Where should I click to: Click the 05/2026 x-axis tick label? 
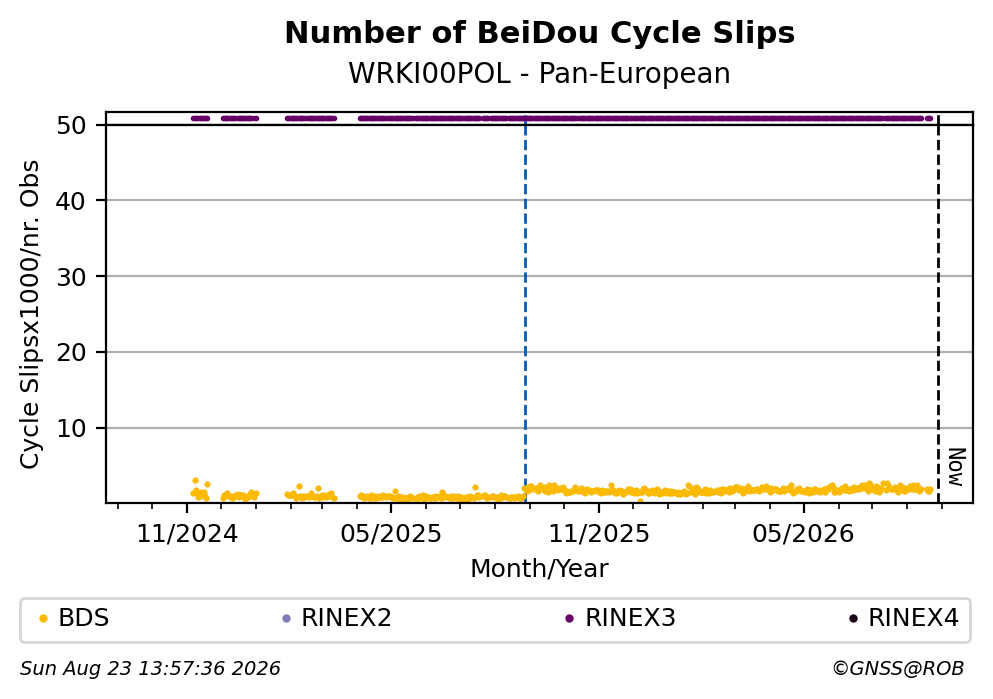pyautogui.click(x=803, y=534)
